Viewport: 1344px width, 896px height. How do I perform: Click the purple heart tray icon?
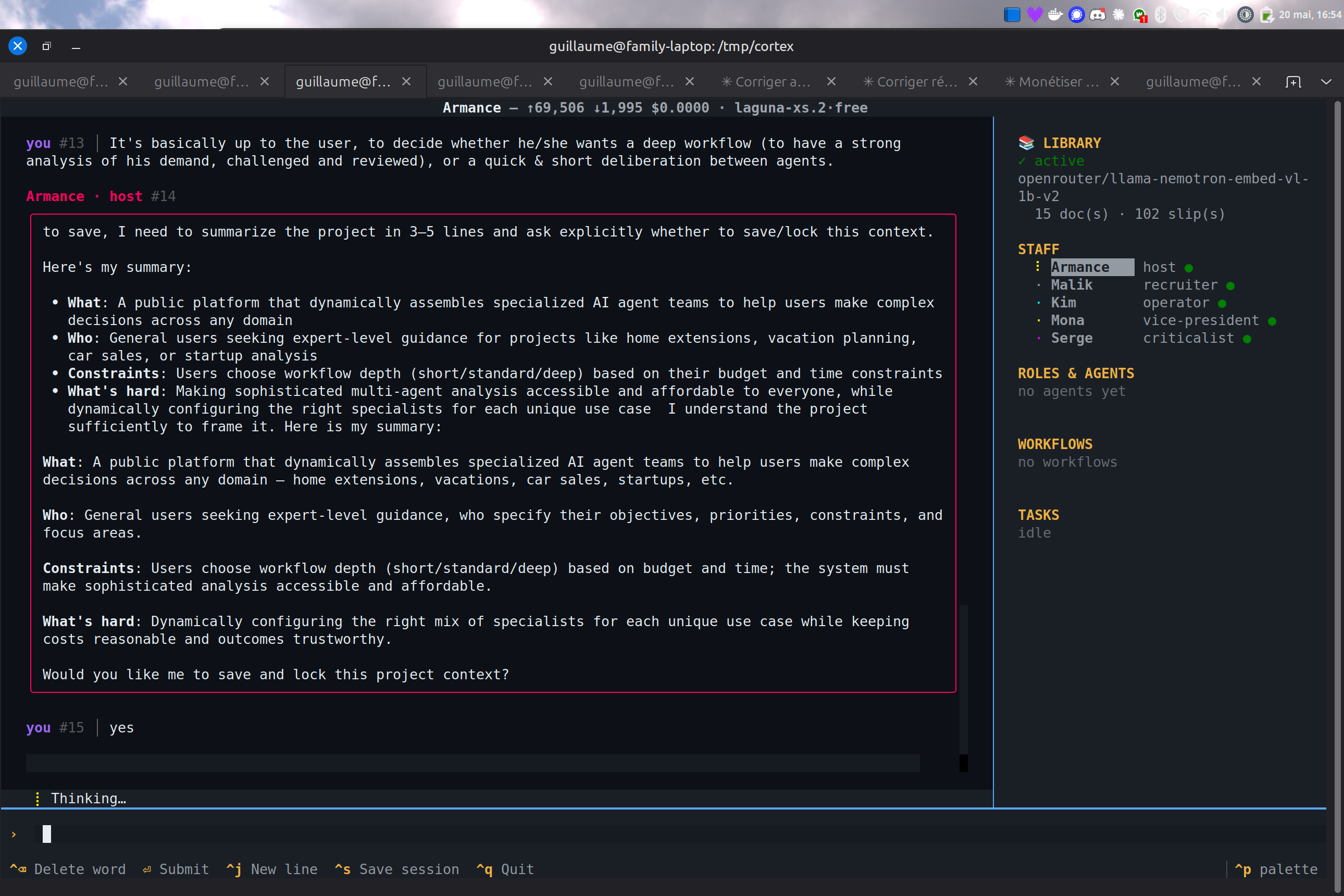click(x=1034, y=15)
